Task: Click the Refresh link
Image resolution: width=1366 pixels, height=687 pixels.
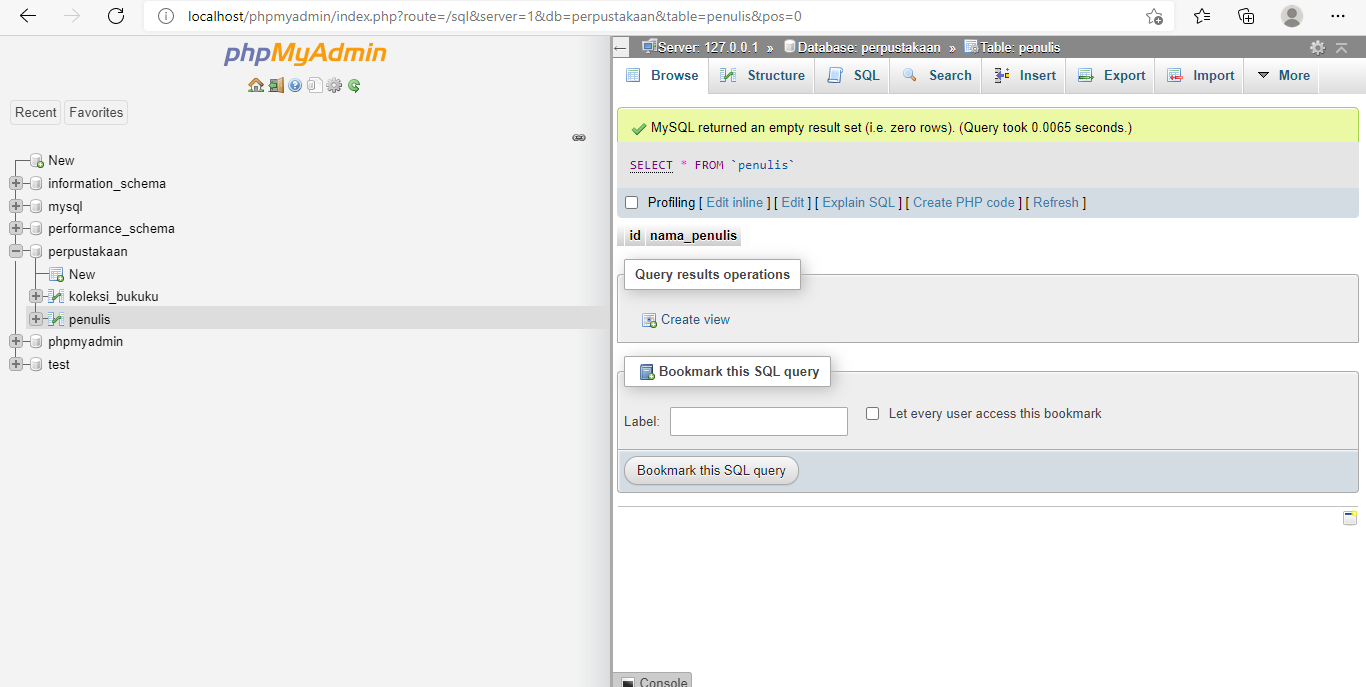Action: coord(1056,202)
